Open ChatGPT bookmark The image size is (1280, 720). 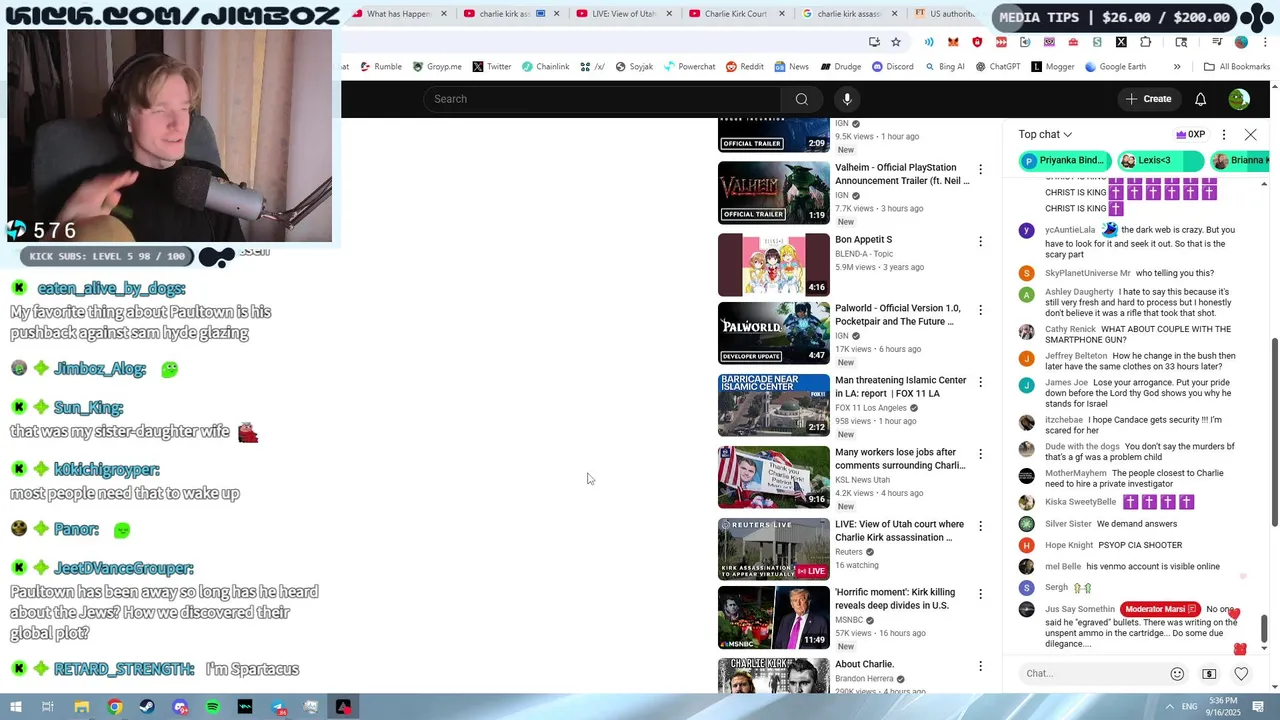997,67
